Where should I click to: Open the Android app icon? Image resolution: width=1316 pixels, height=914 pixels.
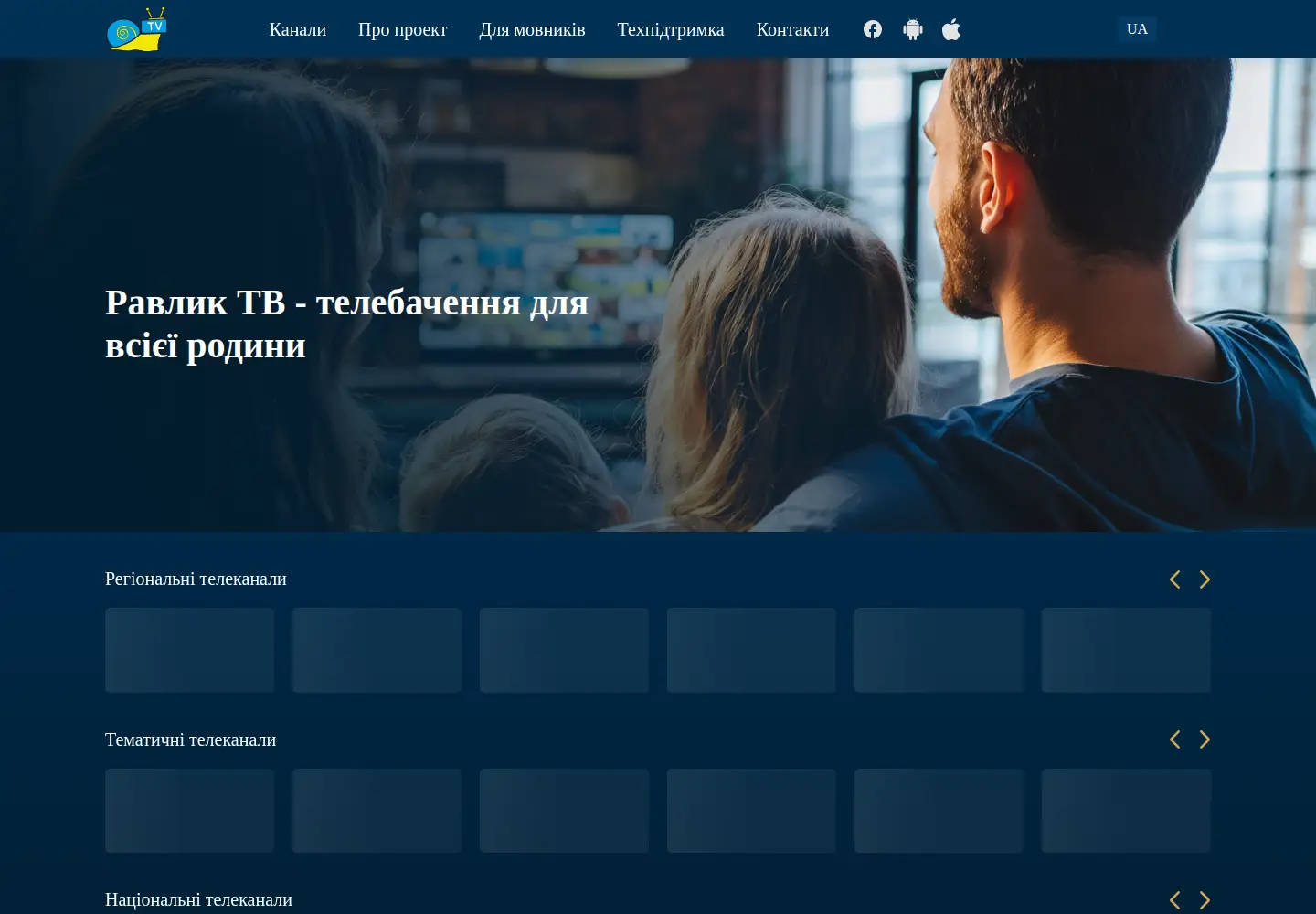point(913,29)
